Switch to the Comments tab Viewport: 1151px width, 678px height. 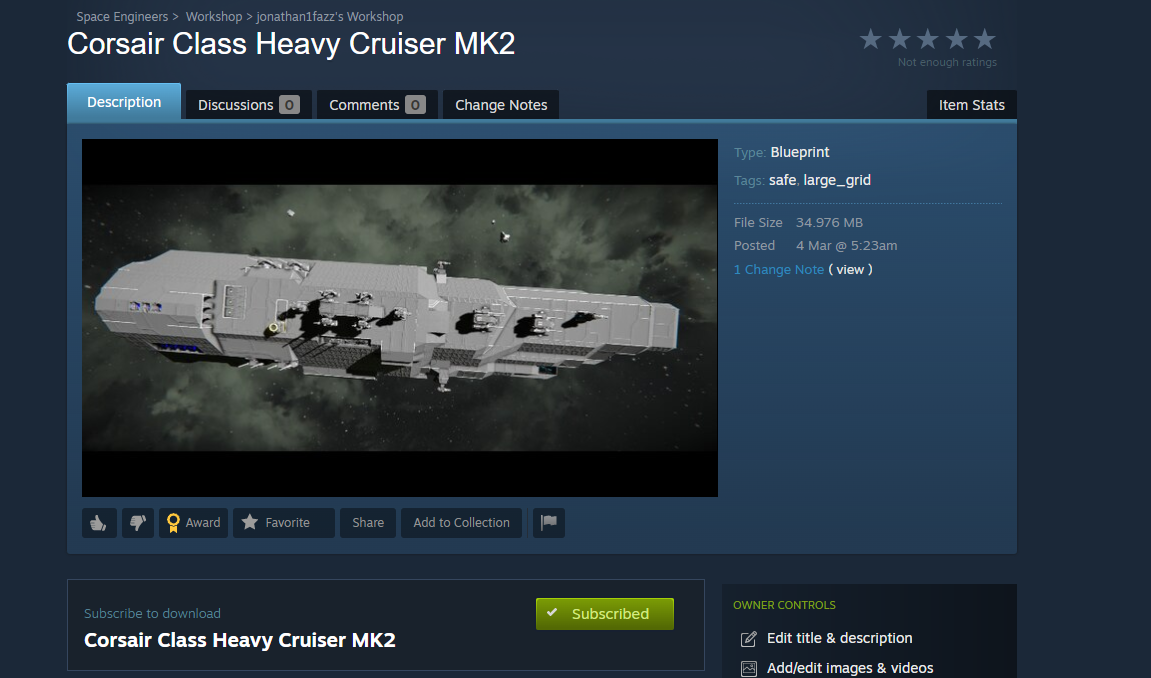377,105
